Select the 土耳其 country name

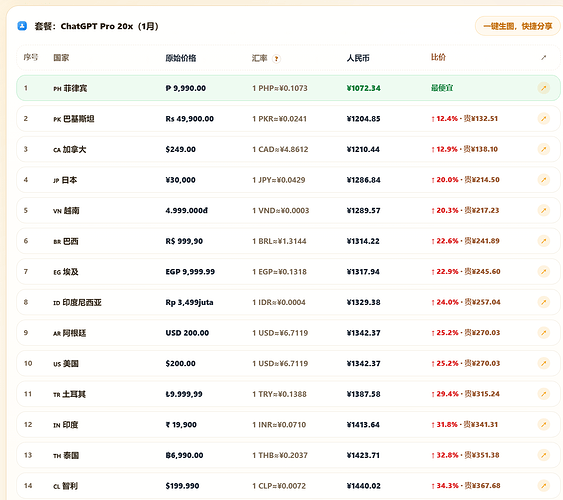(x=74, y=394)
